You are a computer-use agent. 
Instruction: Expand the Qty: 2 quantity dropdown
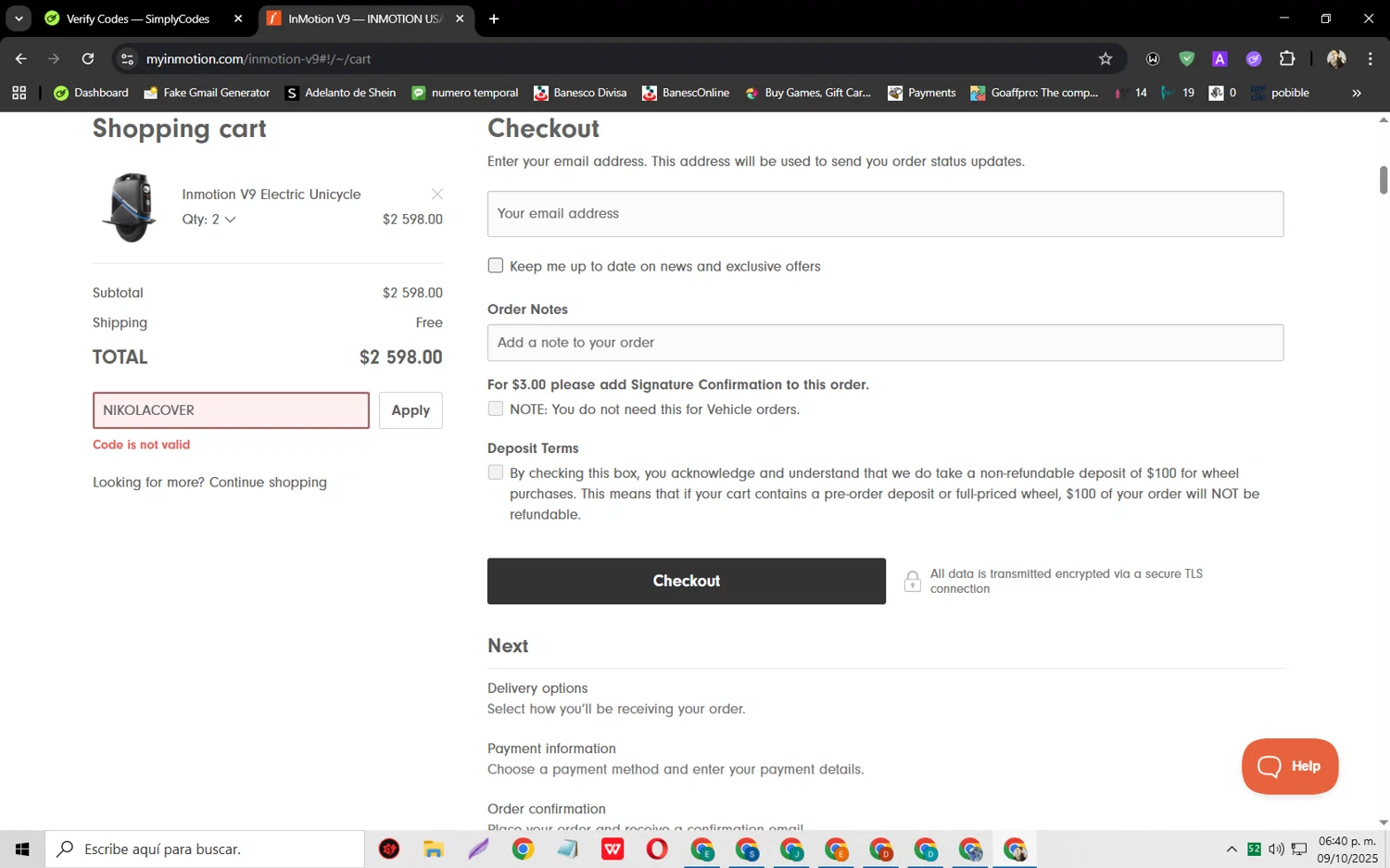(x=208, y=220)
